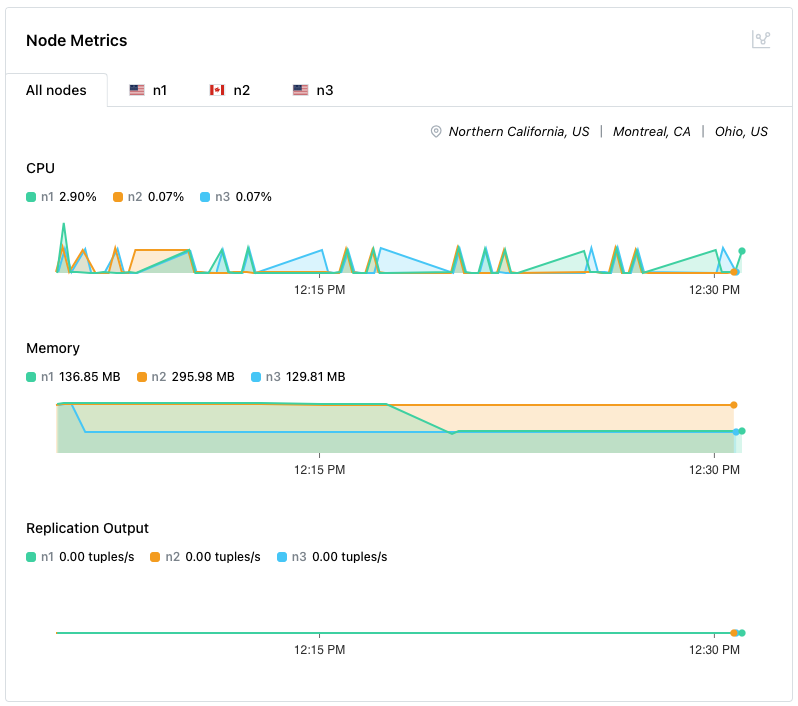Click the n1 2.90% CPU value
Viewport: 798px width, 706px height.
coord(77,197)
